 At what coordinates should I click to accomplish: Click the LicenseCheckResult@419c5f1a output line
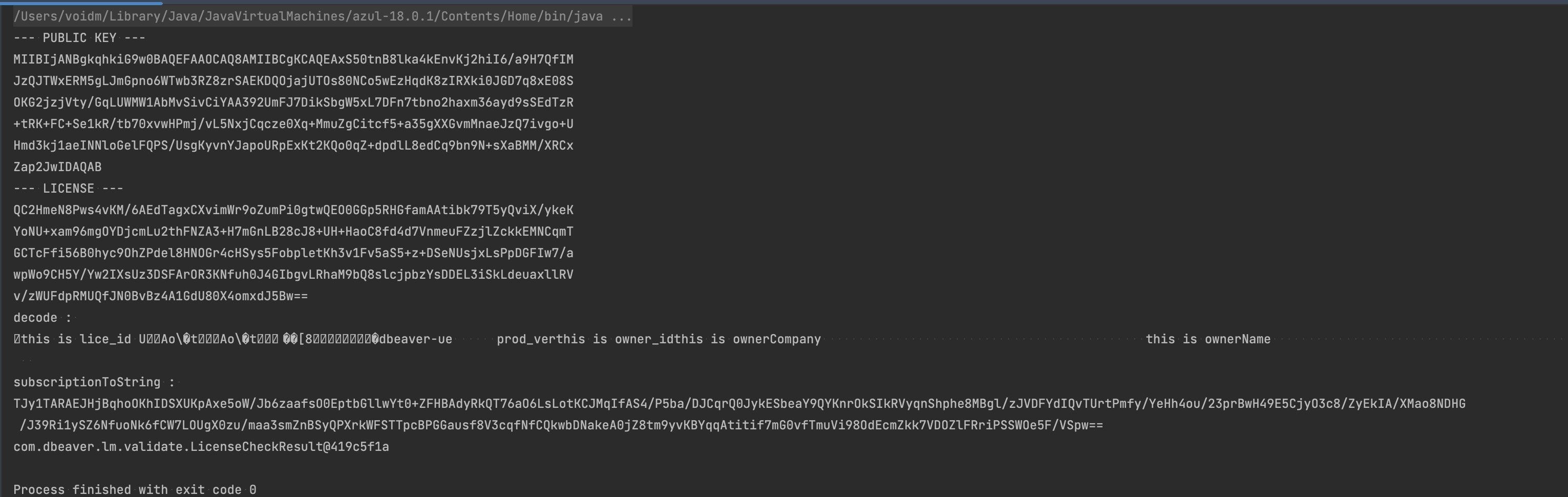(x=201, y=446)
